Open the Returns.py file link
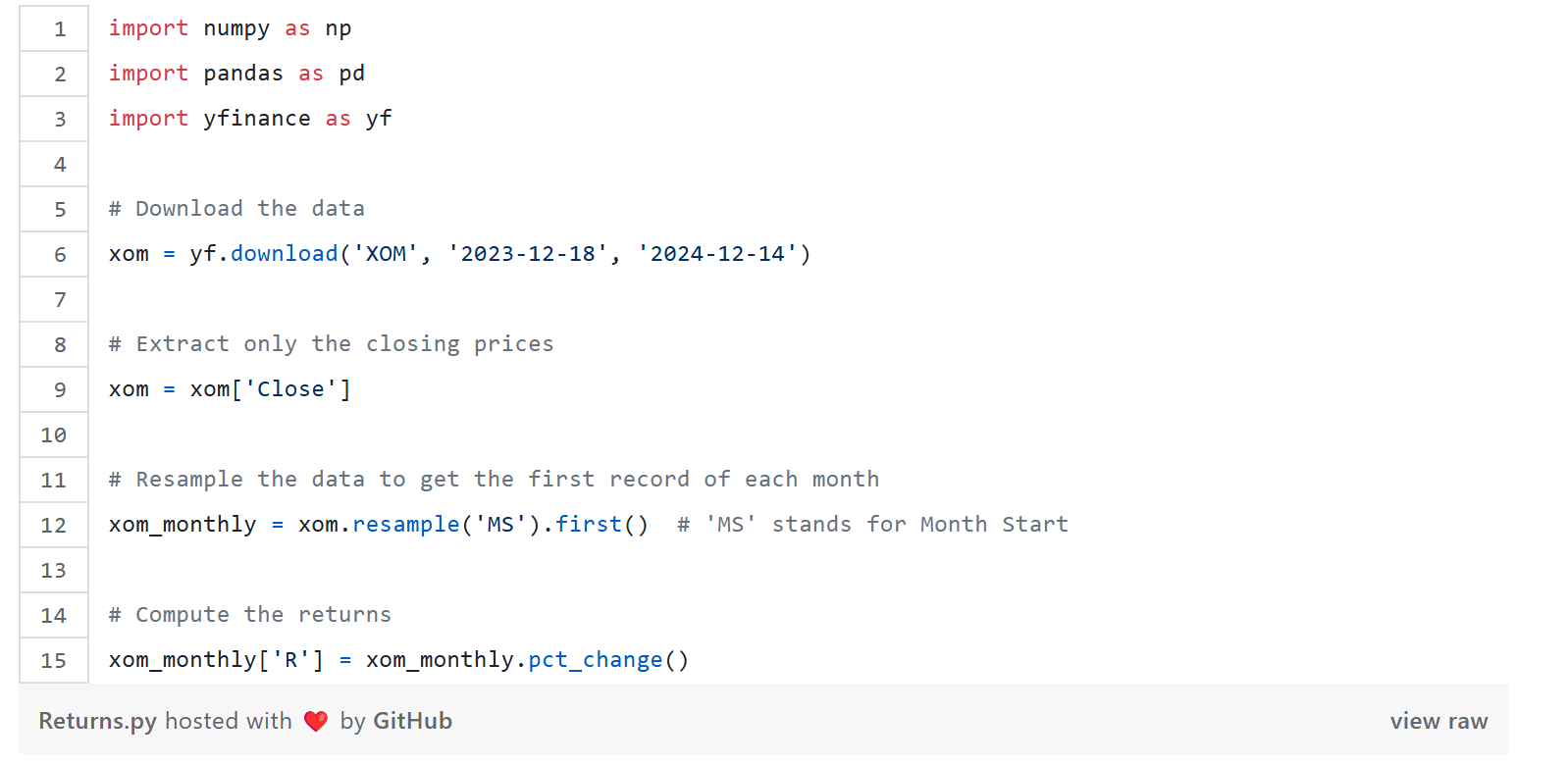The height and width of the screenshot is (766, 1568). (x=97, y=722)
